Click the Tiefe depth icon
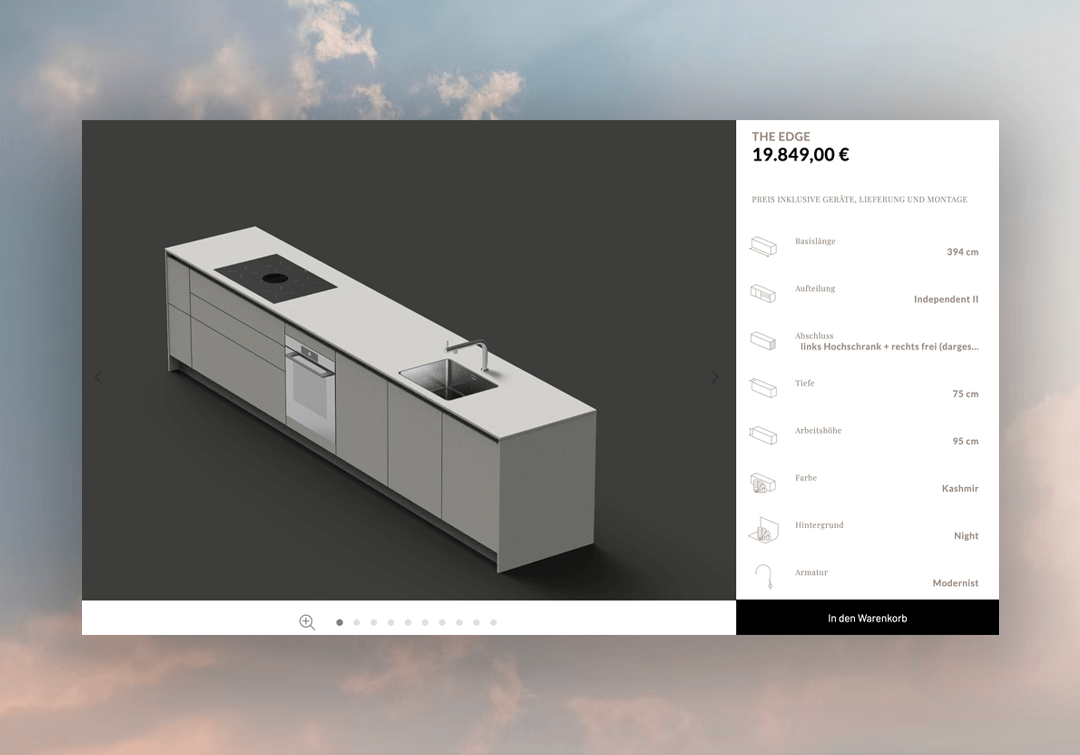1080x755 pixels. 763,387
